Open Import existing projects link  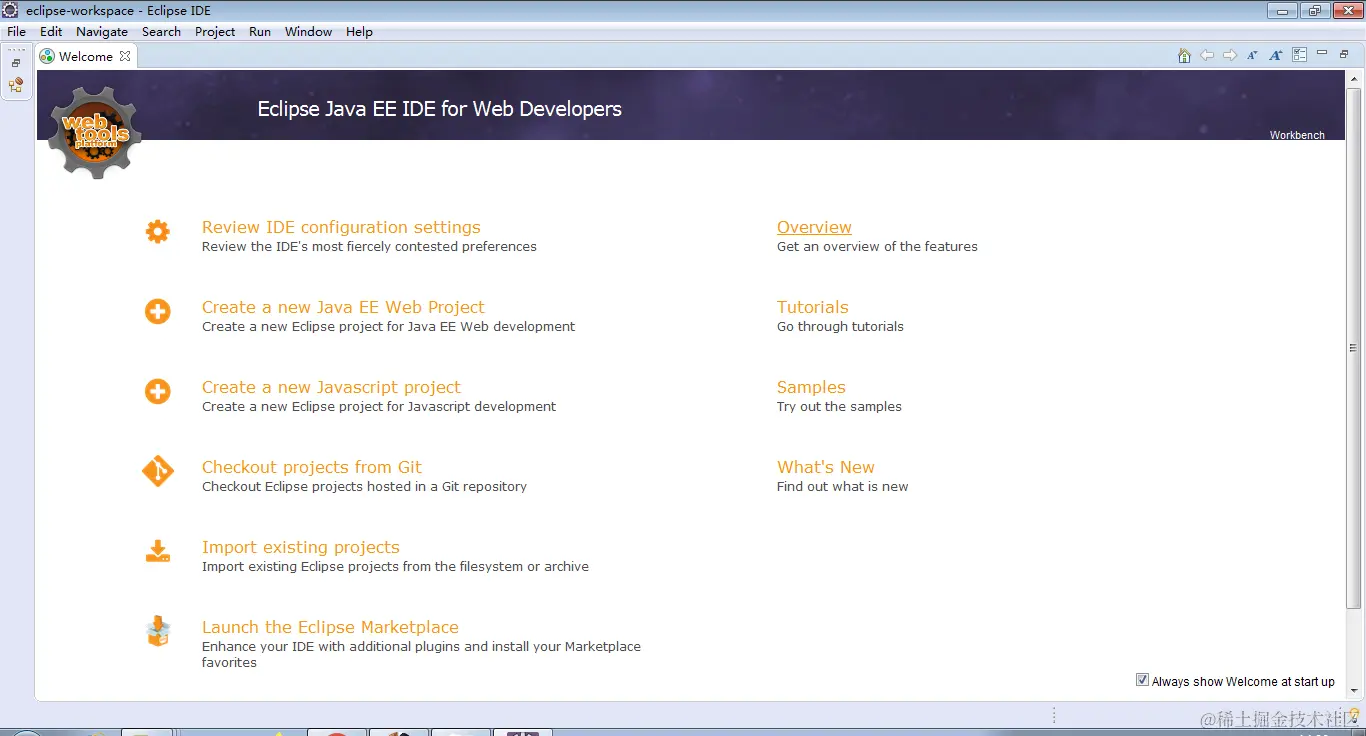(x=301, y=547)
